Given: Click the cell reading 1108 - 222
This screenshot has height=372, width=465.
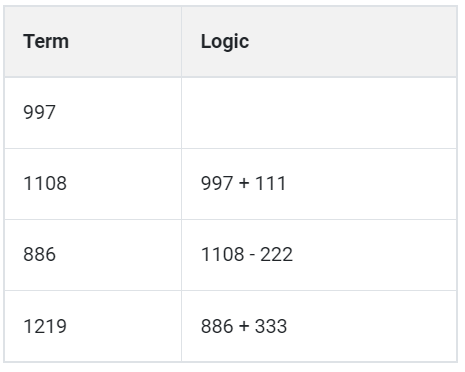Looking at the screenshot, I should (x=319, y=255).
